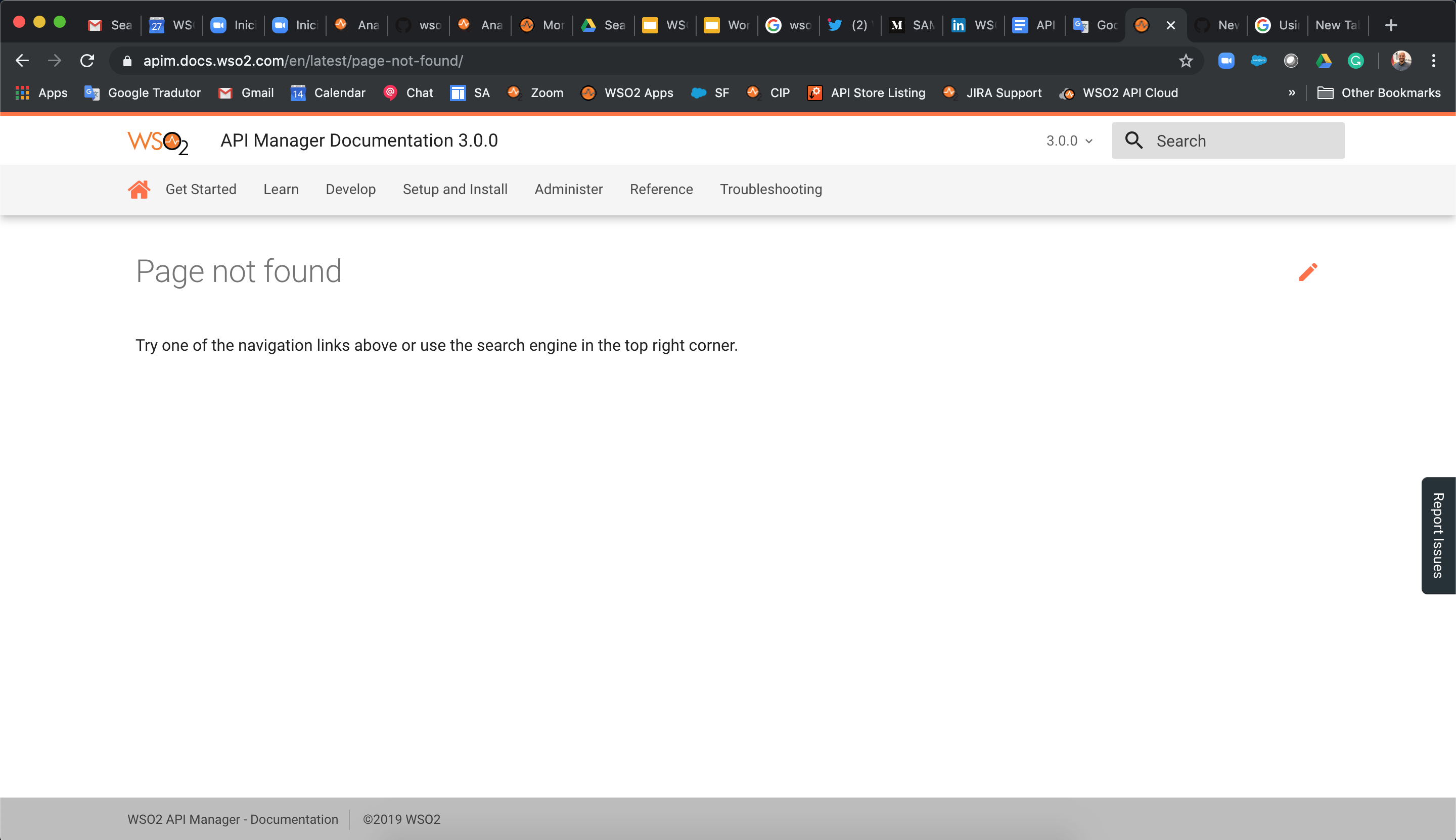The image size is (1456, 840).
Task: Open the Reference menu
Action: (661, 189)
